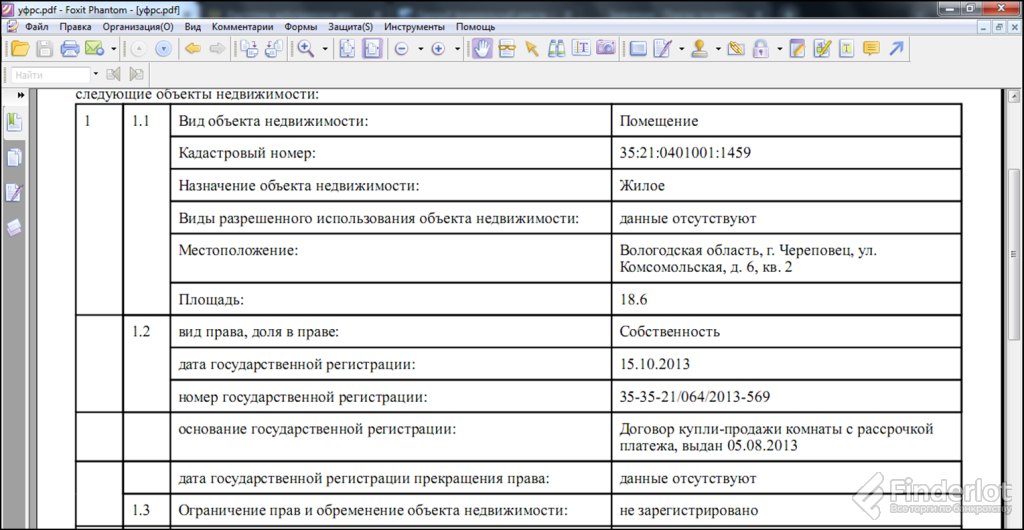Open search with the binoculars icon

(x=556, y=48)
